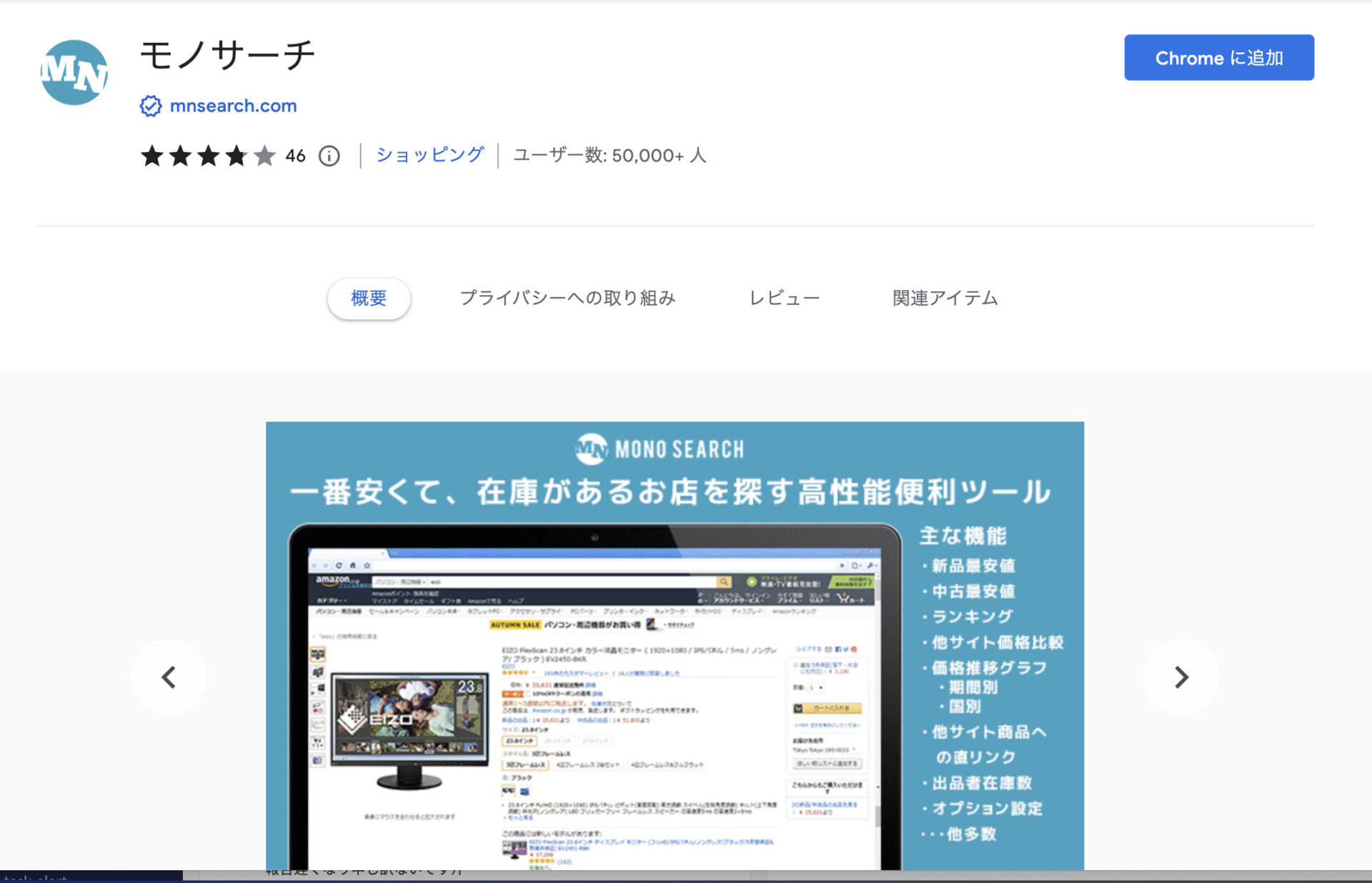Click the gray fifth rating star
The image size is (1372, 883).
point(264,156)
